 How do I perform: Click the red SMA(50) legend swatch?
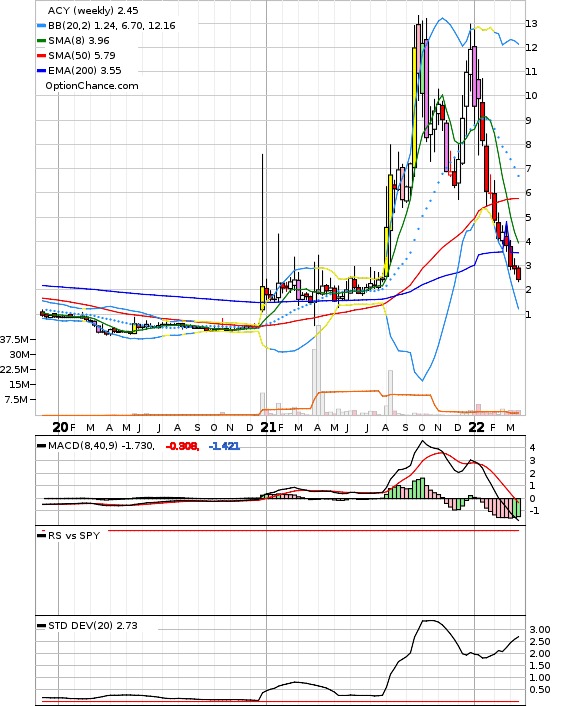tap(41, 55)
